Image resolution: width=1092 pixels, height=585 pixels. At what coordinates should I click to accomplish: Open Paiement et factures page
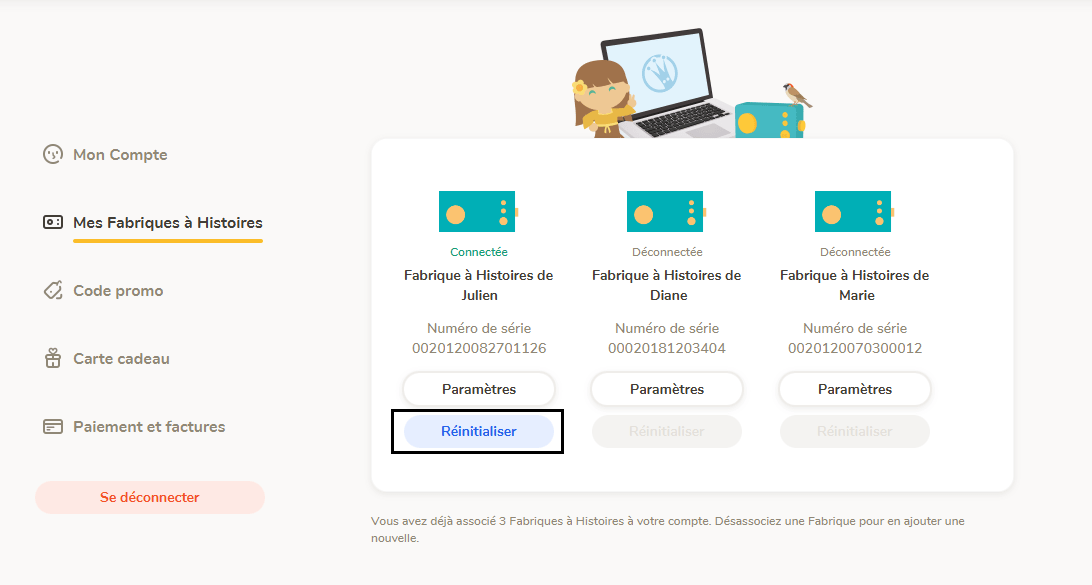(149, 426)
